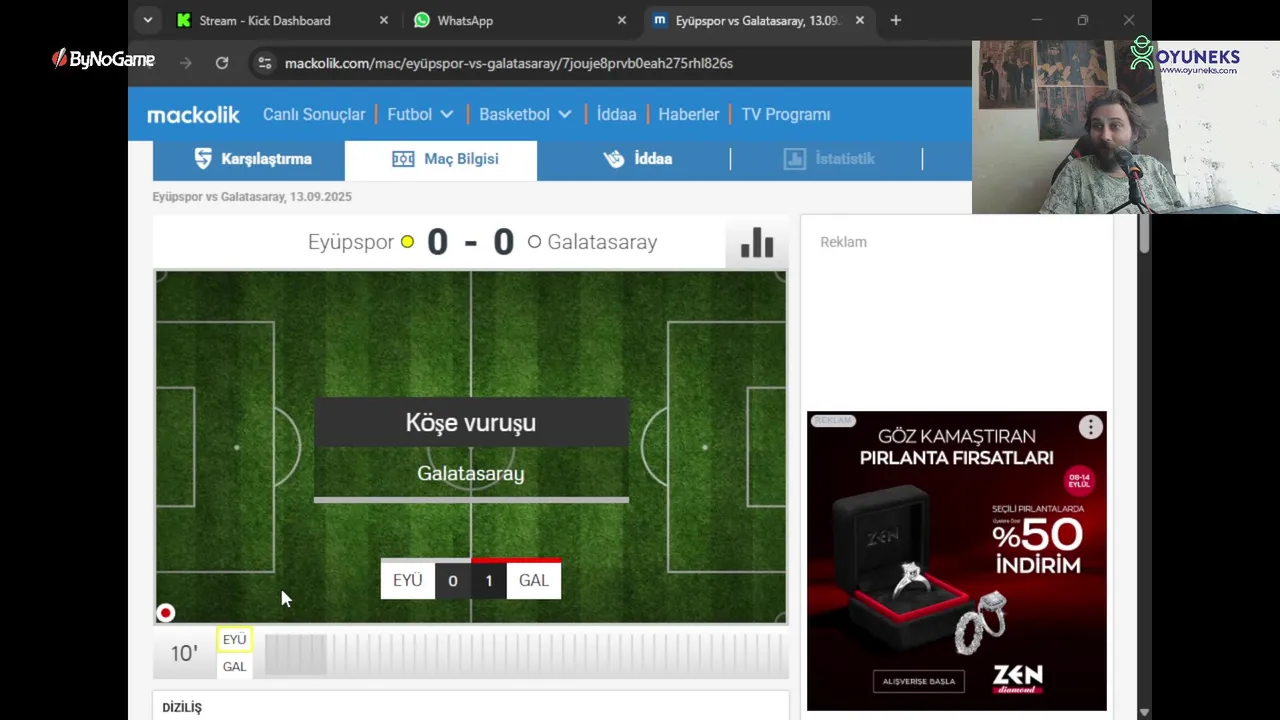The width and height of the screenshot is (1280, 720).
Task: Click the Reklam label
Action: [x=843, y=242]
